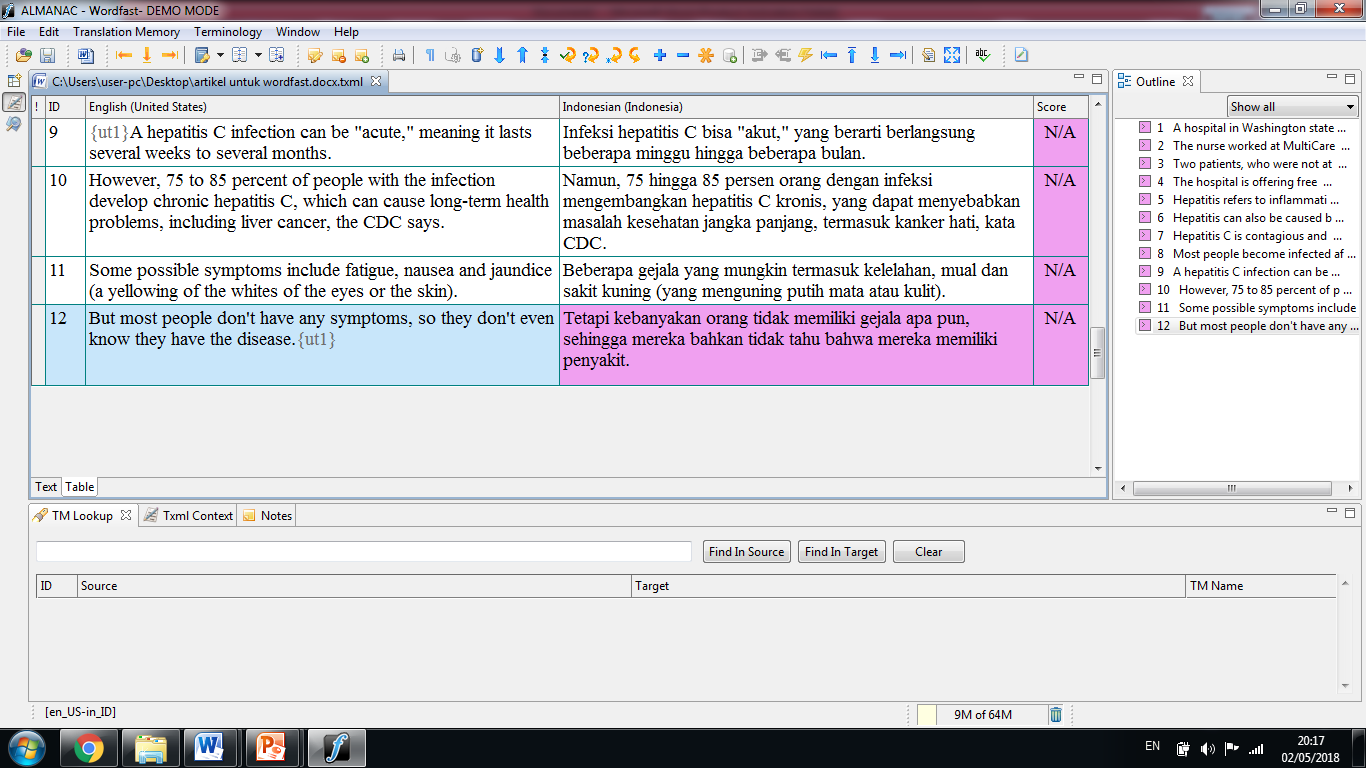Click the printer icon in the toolbar

(x=399, y=56)
